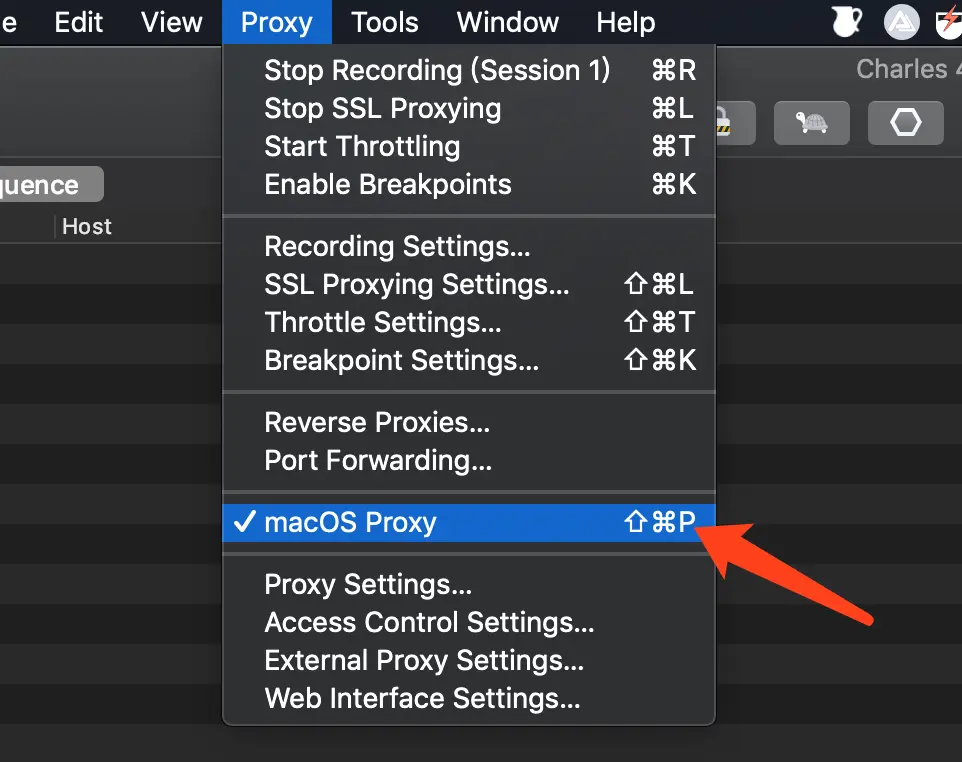Screen dimensions: 962x762
Task: Select Enable Breakpoints in the Proxy menu
Action: (387, 184)
